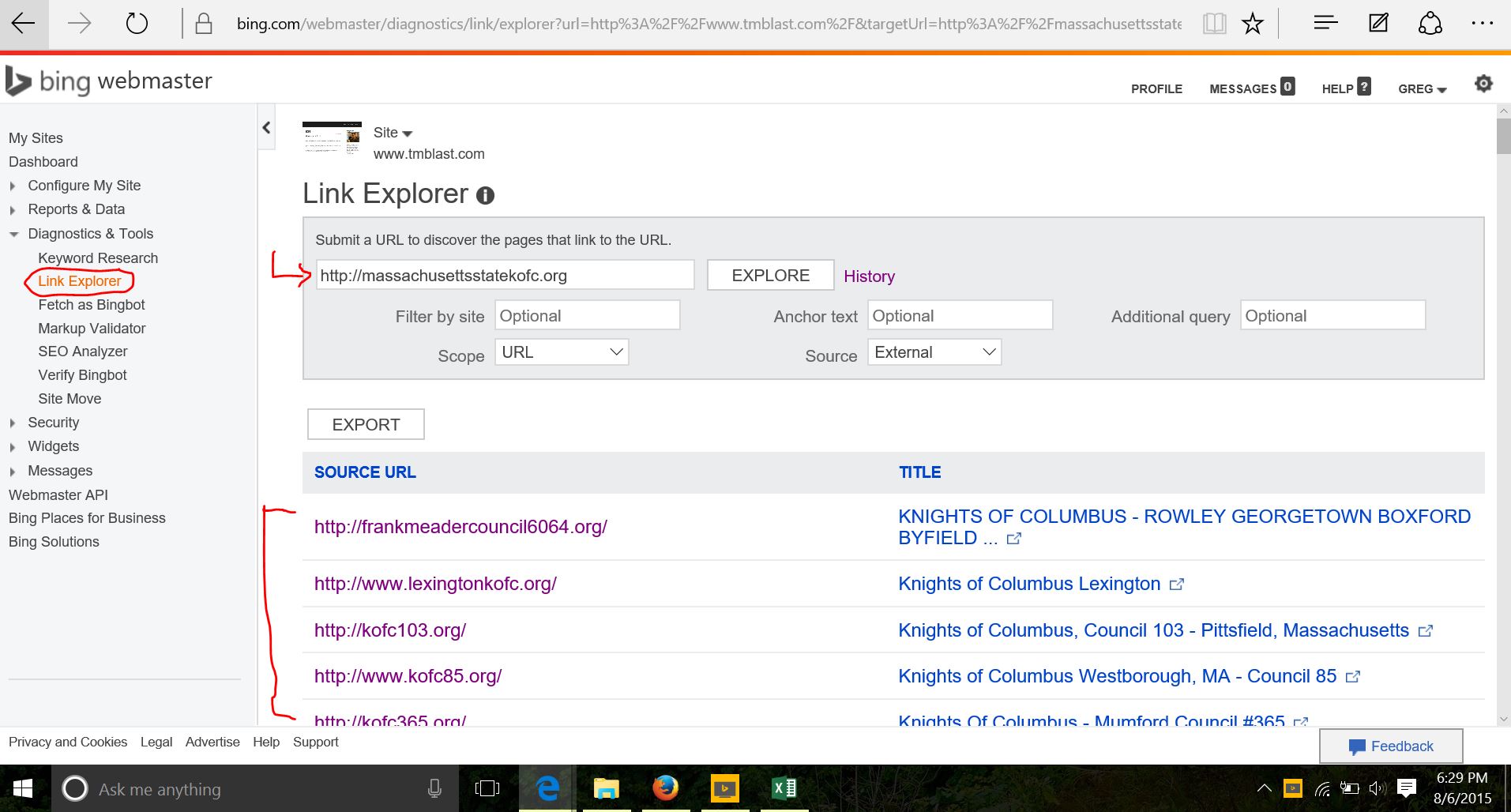This screenshot has width=1511, height=812.
Task: Click the page vertical scrollbar thumb
Action: point(1504,137)
